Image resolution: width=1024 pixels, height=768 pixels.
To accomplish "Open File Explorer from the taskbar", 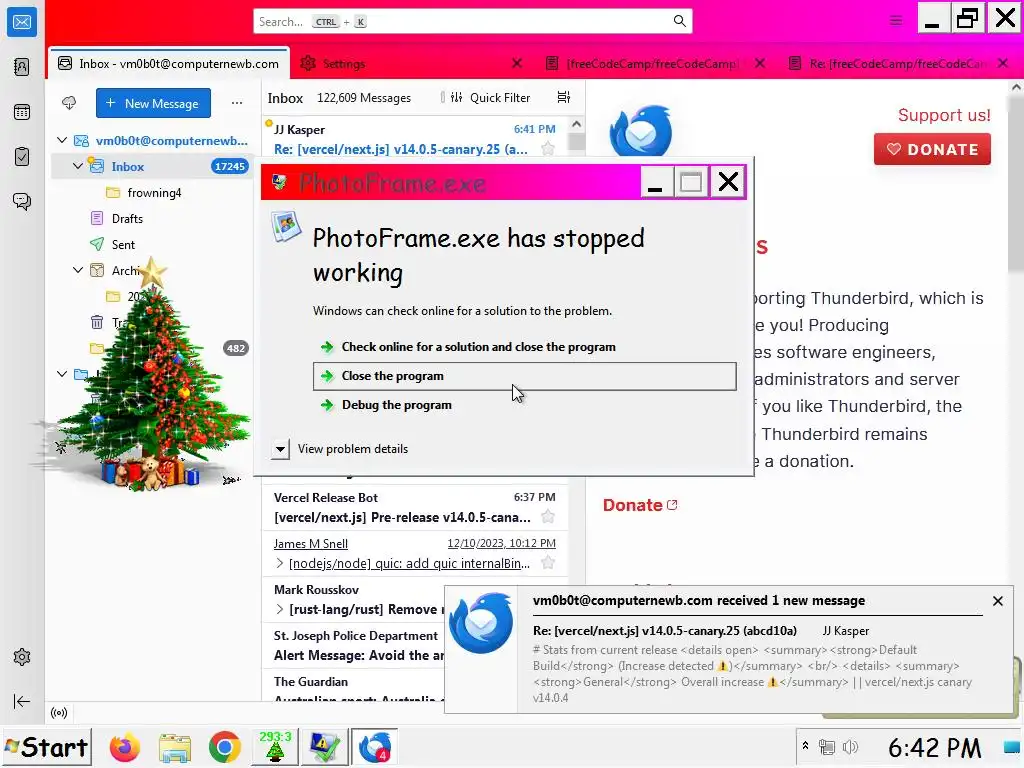I will point(174,747).
